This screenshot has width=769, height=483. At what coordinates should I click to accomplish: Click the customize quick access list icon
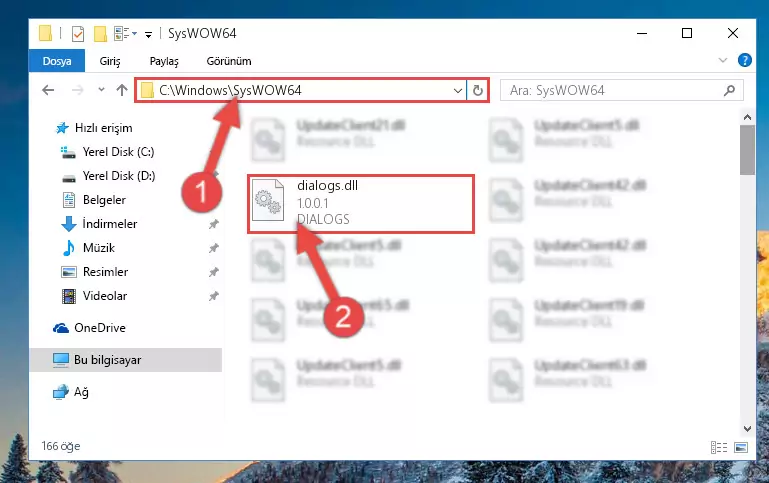click(125, 33)
